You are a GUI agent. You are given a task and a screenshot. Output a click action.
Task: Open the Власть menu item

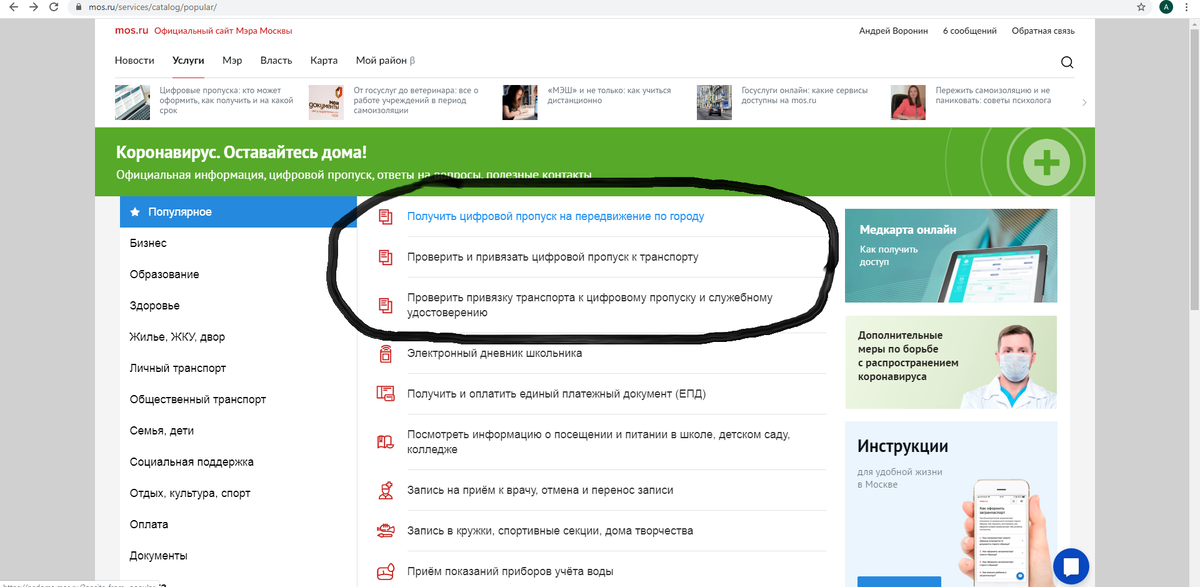click(x=276, y=60)
